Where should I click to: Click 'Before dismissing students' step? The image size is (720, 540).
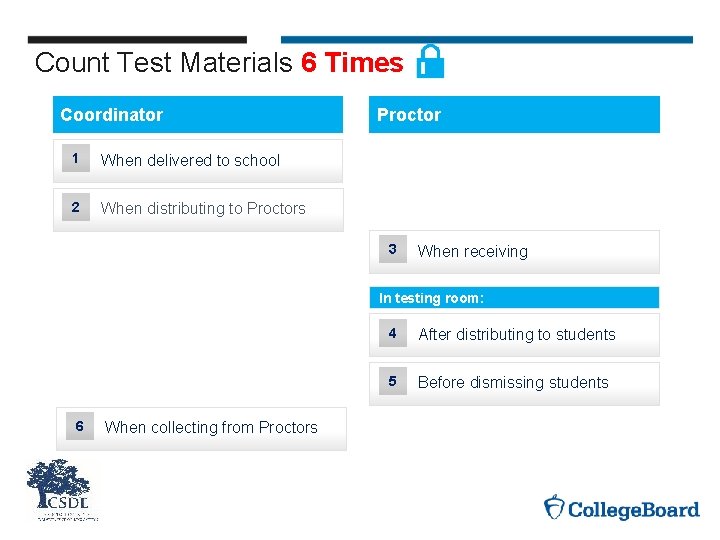coord(513,383)
